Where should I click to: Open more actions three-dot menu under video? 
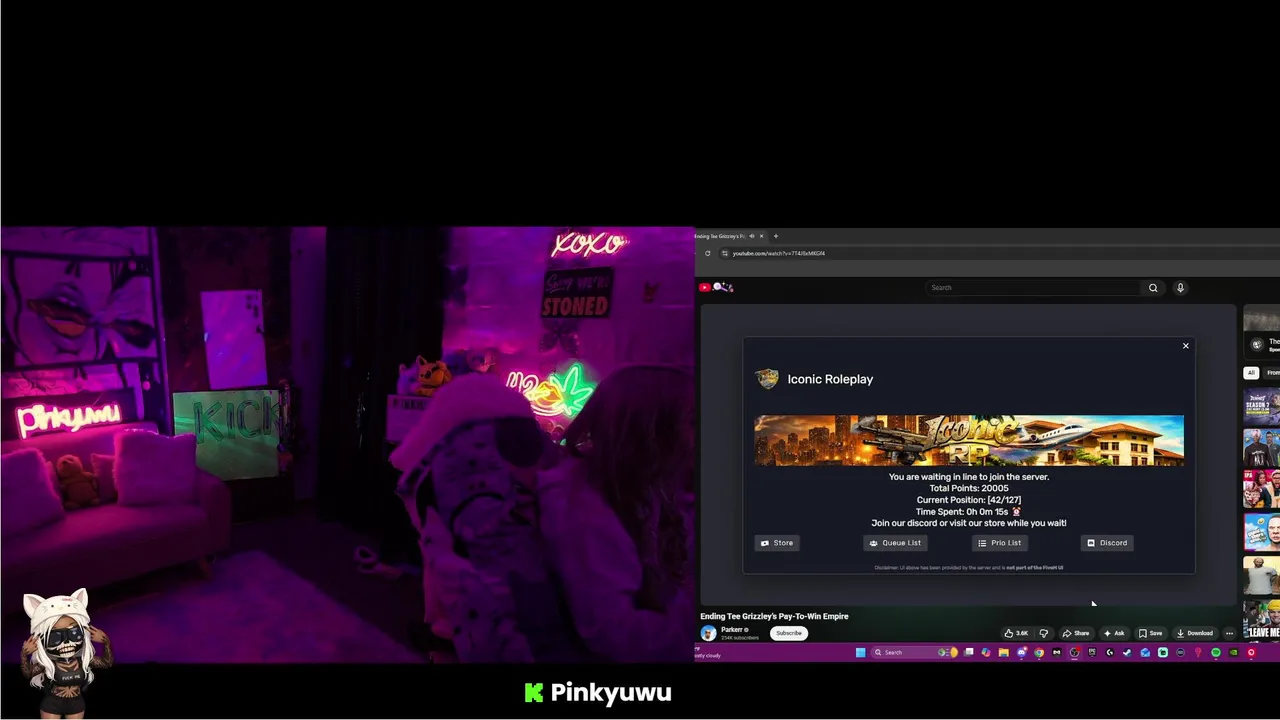[1229, 633]
